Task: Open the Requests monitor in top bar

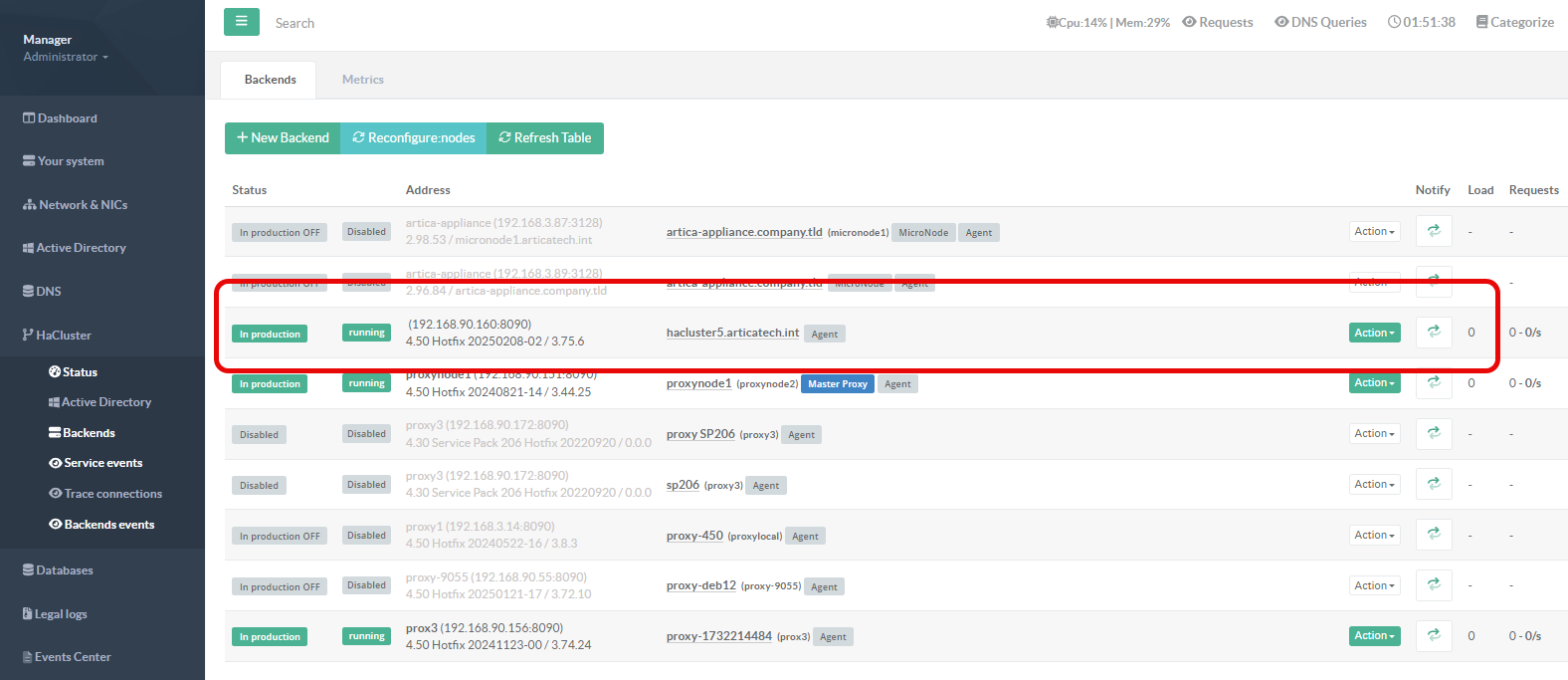Action: pos(1217,22)
